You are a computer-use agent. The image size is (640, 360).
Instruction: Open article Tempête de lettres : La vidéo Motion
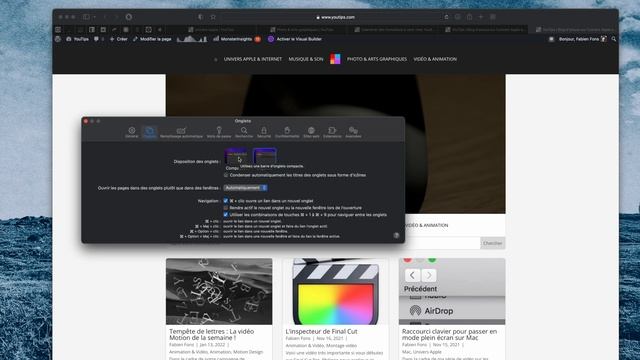coord(211,335)
